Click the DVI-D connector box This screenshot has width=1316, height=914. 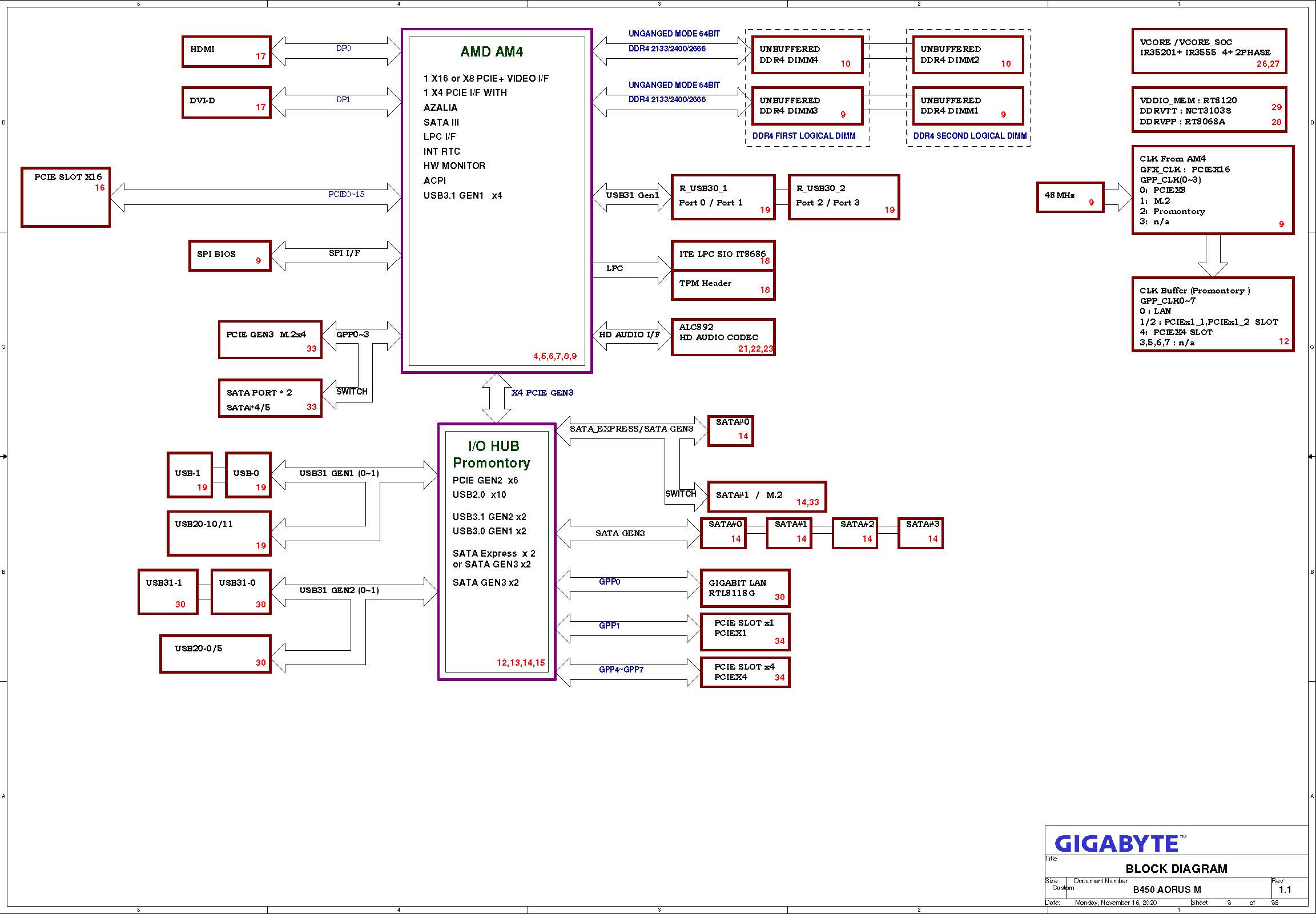click(x=226, y=103)
